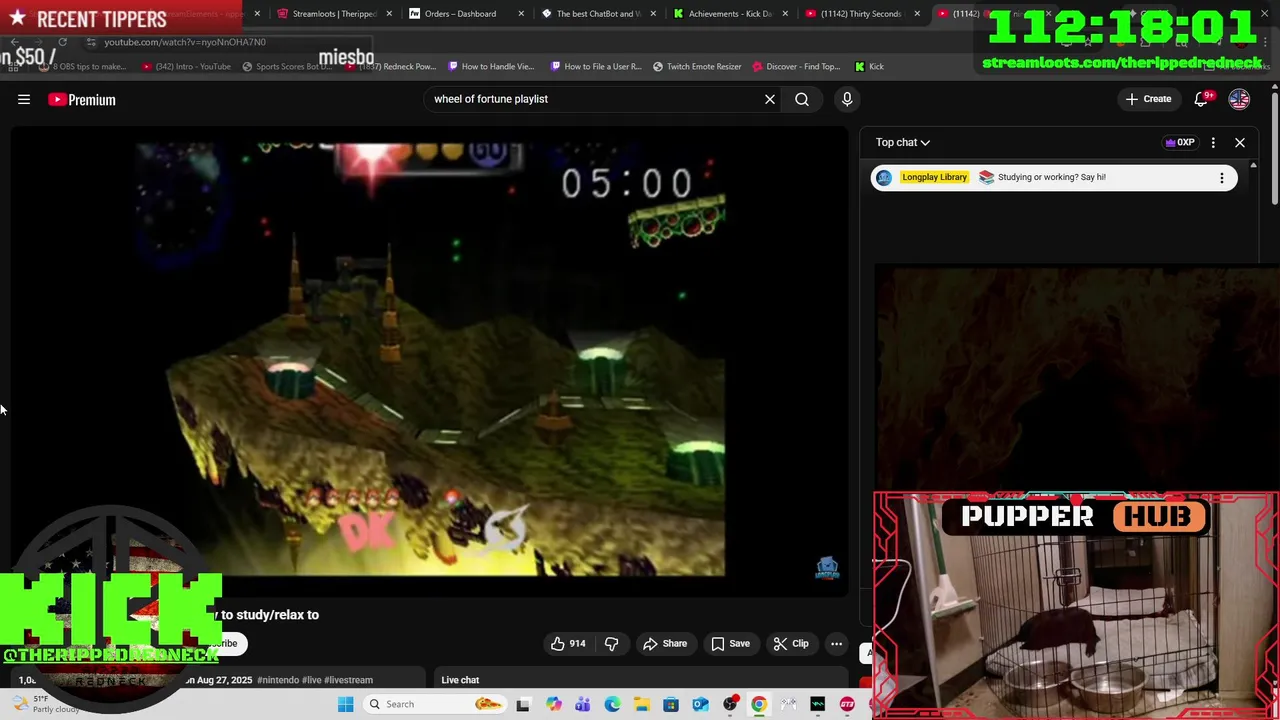Screen dimensions: 1280x720
Task: Start voice search with the microphone icon
Action: click(x=847, y=99)
